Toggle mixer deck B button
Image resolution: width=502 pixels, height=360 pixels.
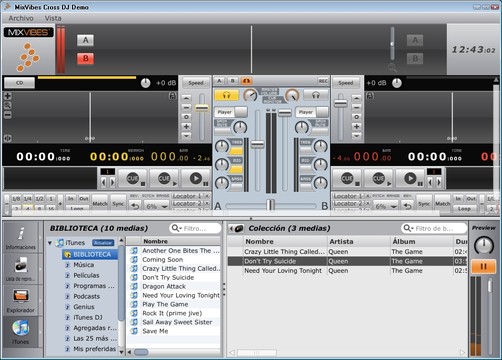pyautogui.click(x=233, y=81)
